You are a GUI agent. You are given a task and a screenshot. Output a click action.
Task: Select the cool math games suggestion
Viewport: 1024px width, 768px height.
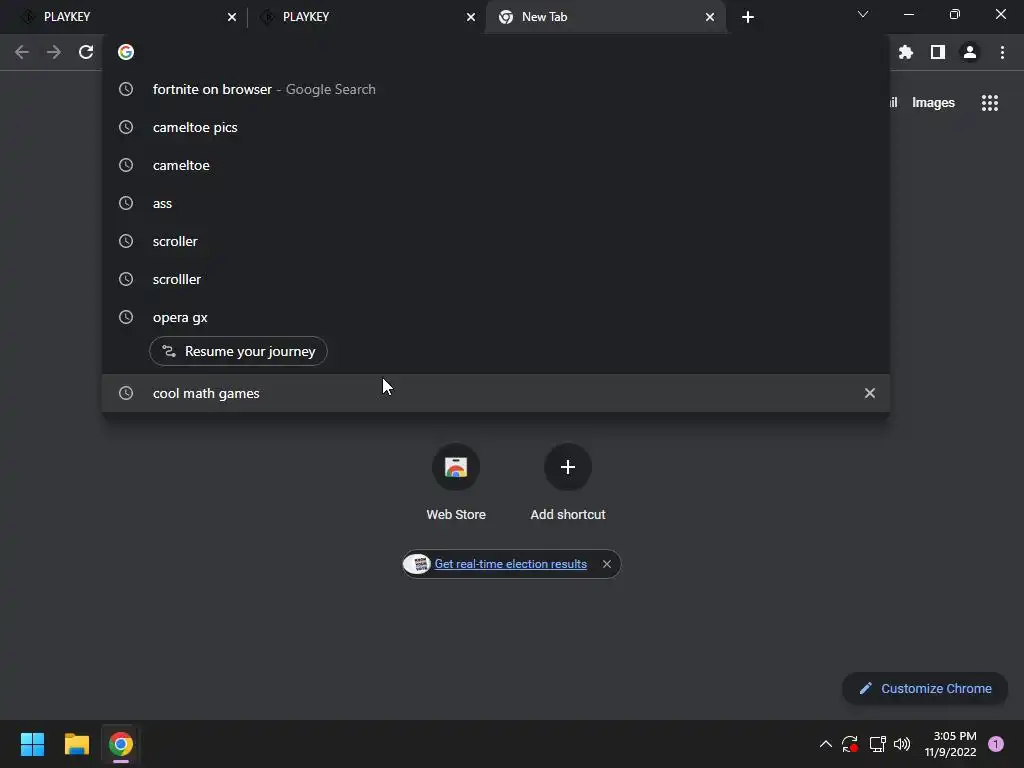pyautogui.click(x=496, y=393)
